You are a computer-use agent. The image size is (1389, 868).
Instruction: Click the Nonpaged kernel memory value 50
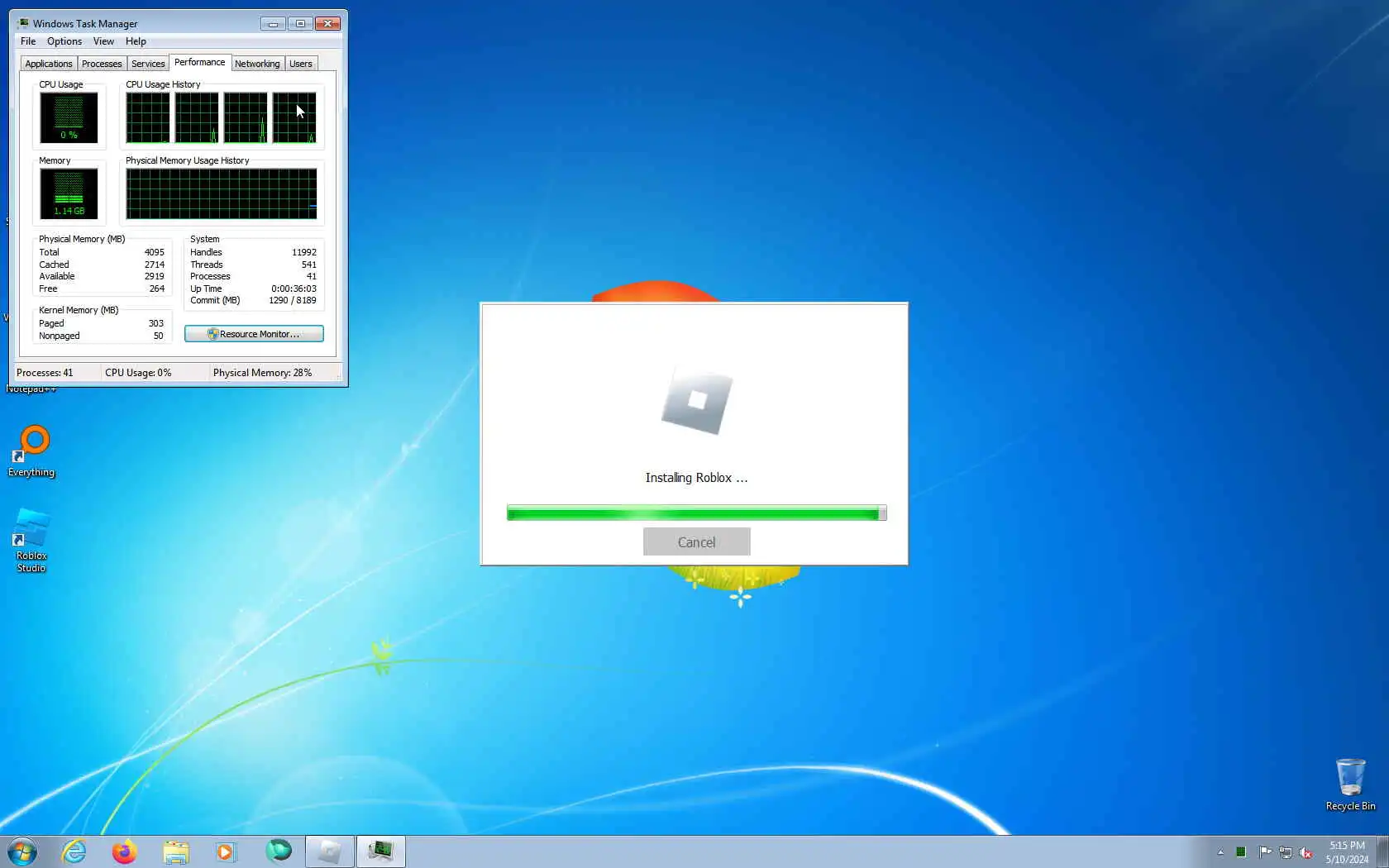158,336
